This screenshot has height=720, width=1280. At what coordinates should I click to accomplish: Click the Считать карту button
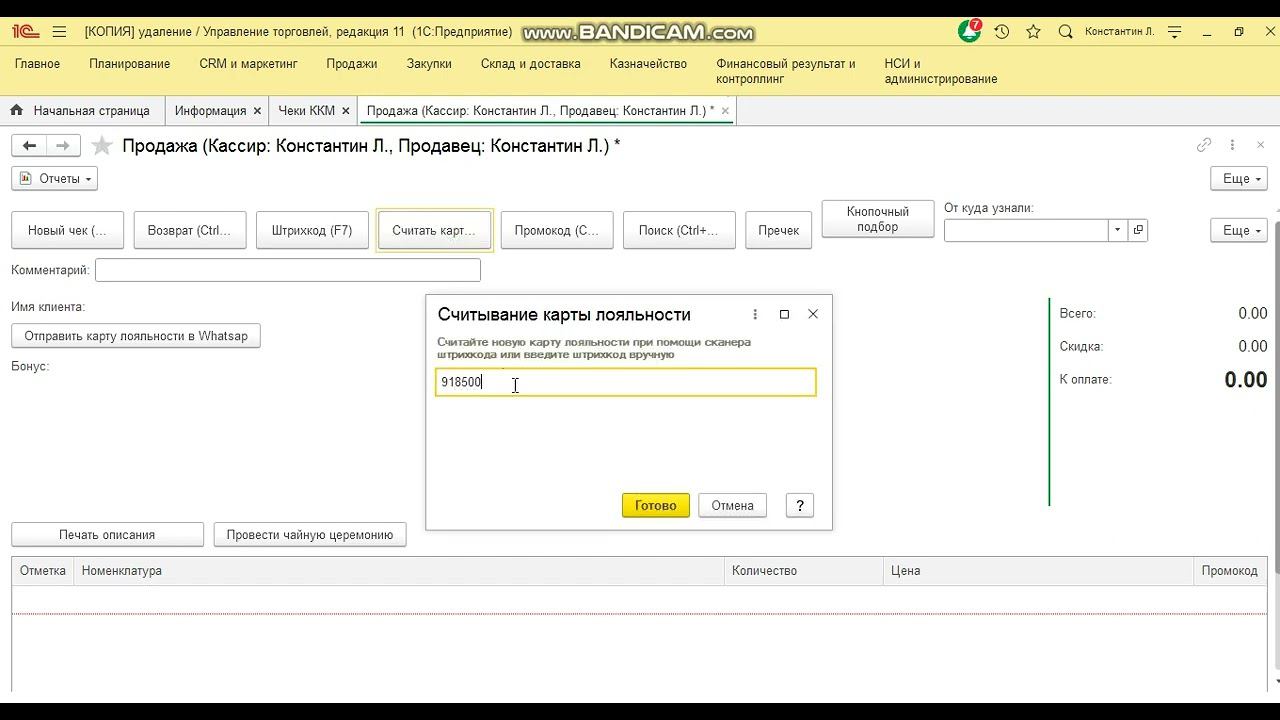coord(434,230)
